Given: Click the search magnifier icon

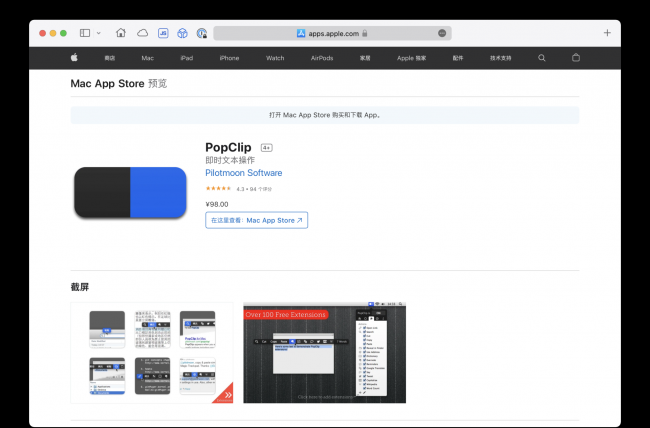Looking at the screenshot, I should tap(541, 58).
